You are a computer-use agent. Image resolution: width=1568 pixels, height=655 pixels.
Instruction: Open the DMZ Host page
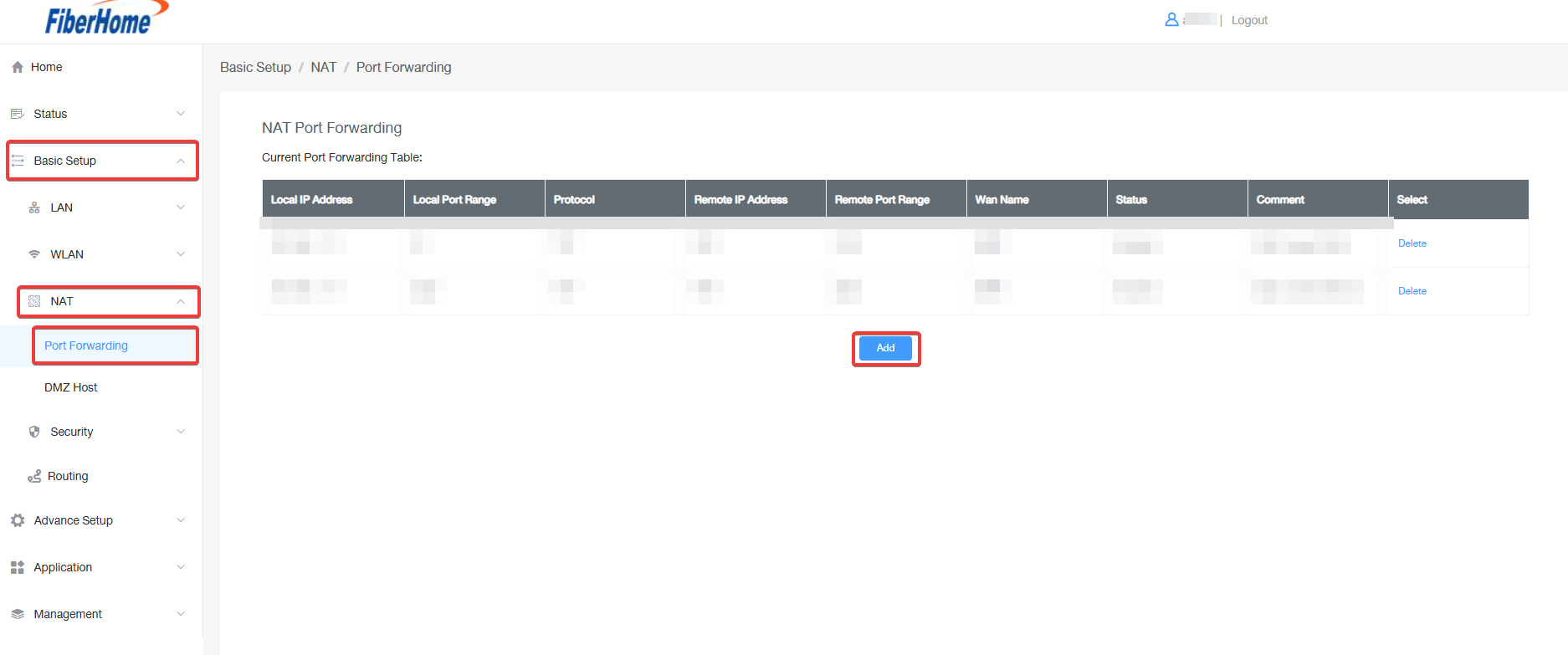click(x=71, y=387)
